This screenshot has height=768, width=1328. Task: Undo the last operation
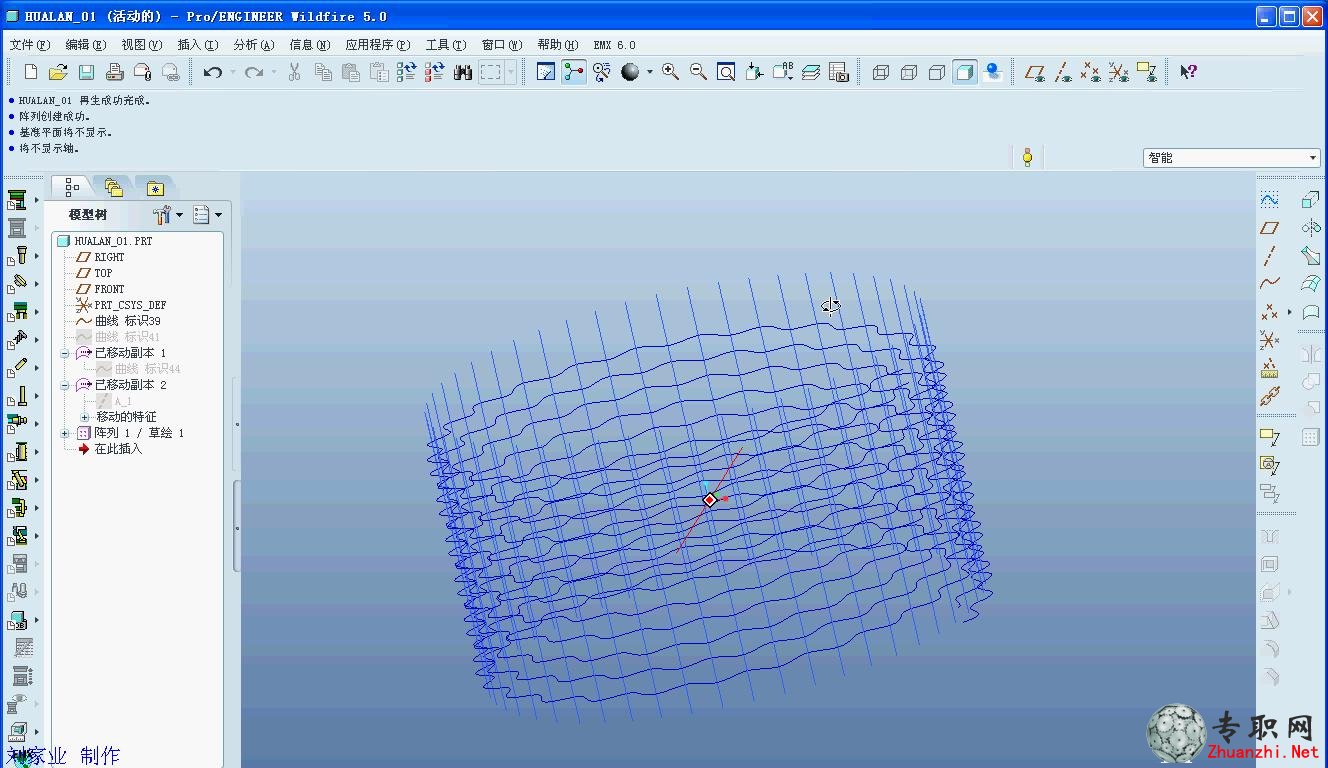[212, 72]
